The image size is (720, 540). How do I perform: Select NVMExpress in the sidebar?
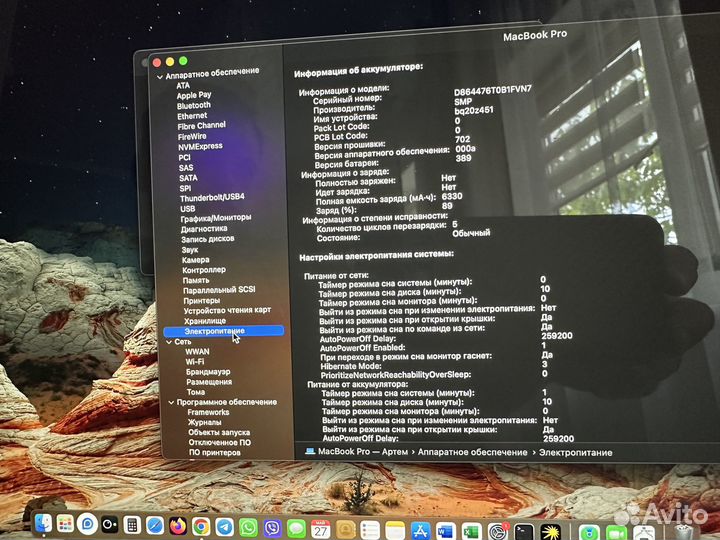(200, 146)
